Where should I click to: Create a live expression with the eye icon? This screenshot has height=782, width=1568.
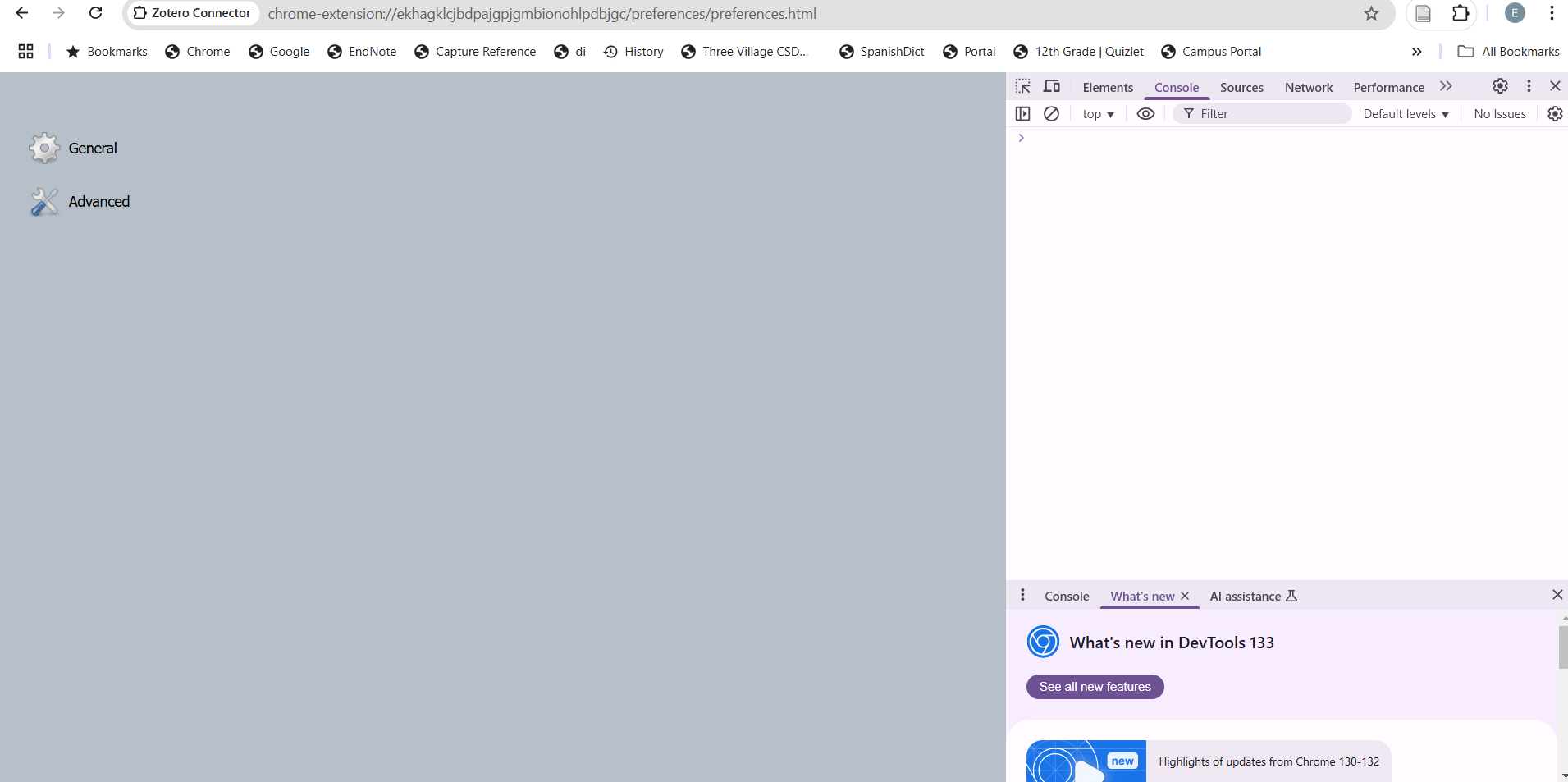(1145, 114)
